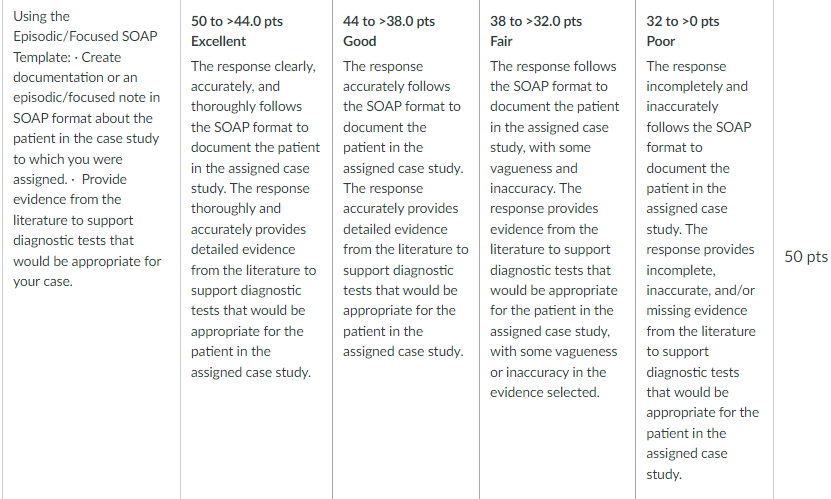Click the Good rating description text
The width and height of the screenshot is (831, 499).
[x=405, y=209]
